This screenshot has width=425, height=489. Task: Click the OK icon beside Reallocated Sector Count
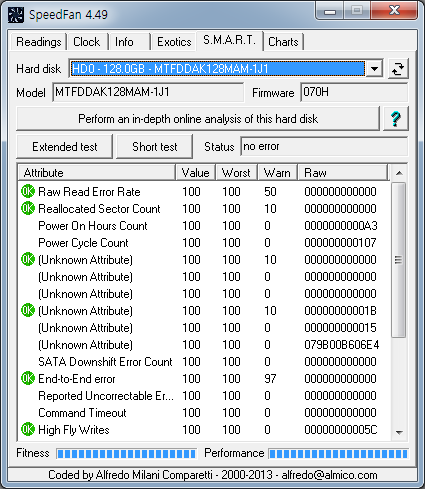(28, 208)
